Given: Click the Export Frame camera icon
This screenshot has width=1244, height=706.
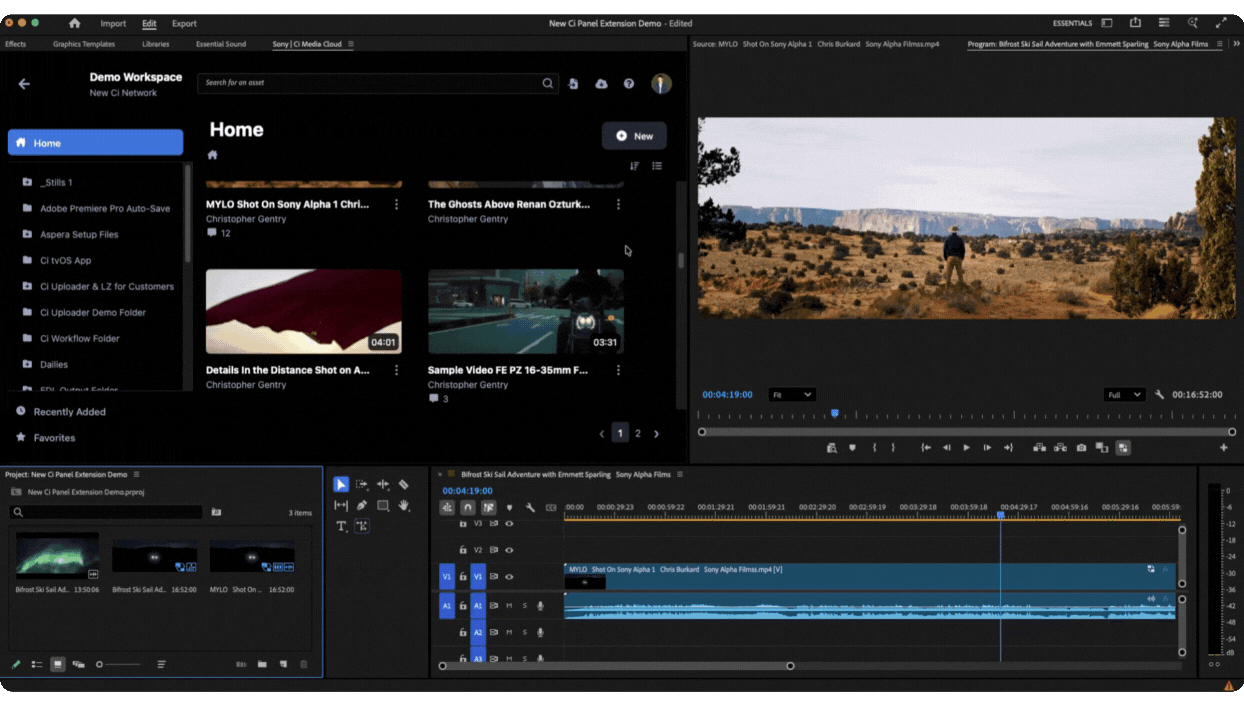Looking at the screenshot, I should (x=1081, y=448).
